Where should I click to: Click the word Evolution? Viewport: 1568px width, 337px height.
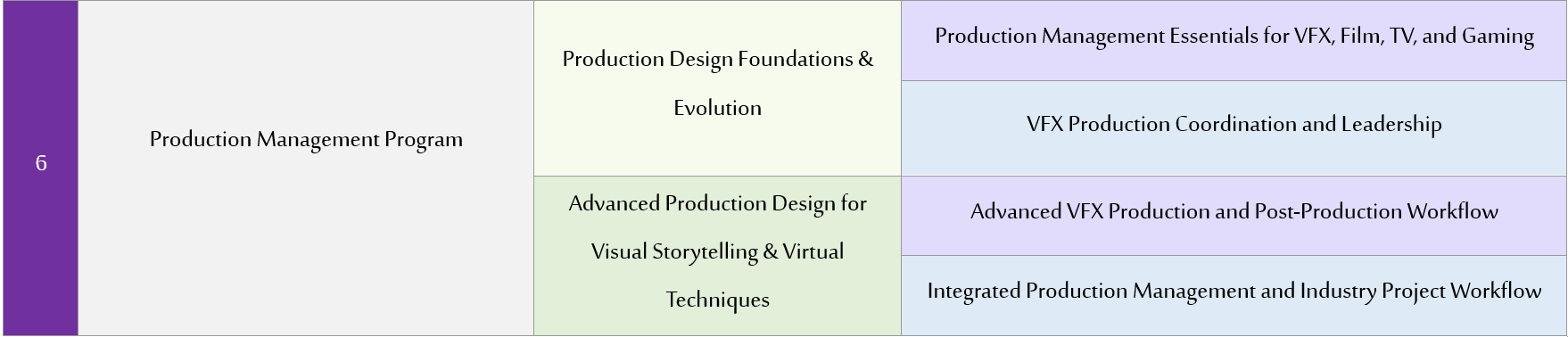point(718,108)
